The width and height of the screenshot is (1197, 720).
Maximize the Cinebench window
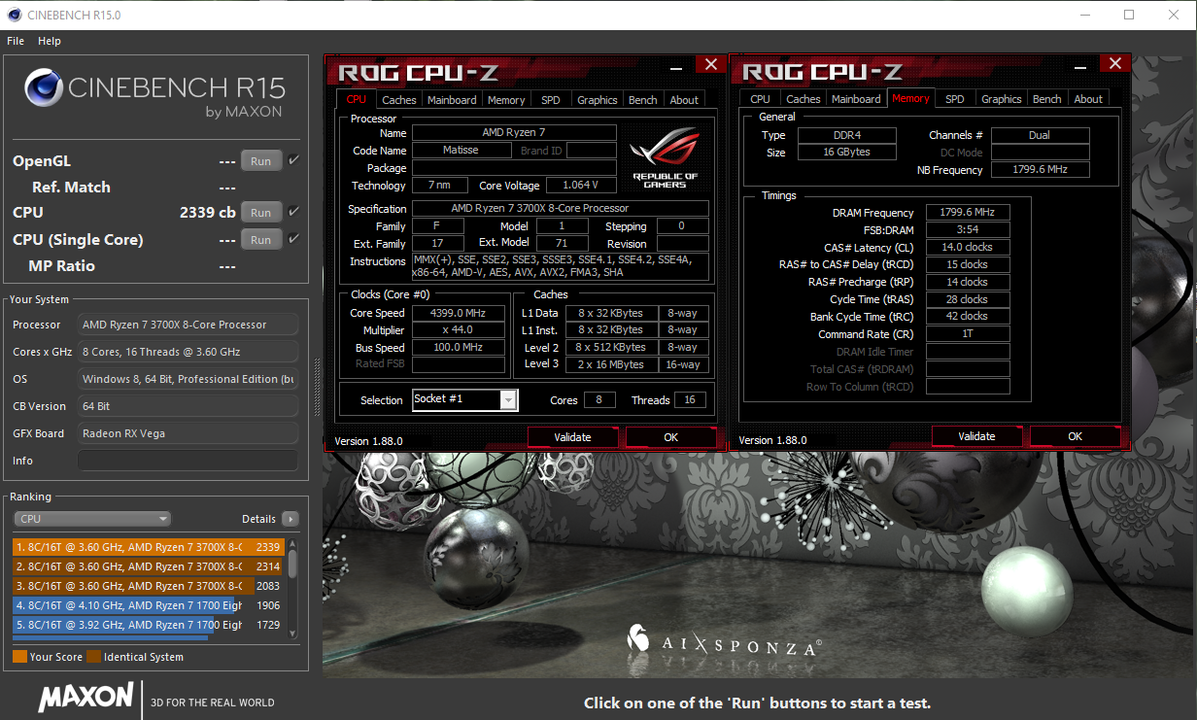coord(1129,15)
